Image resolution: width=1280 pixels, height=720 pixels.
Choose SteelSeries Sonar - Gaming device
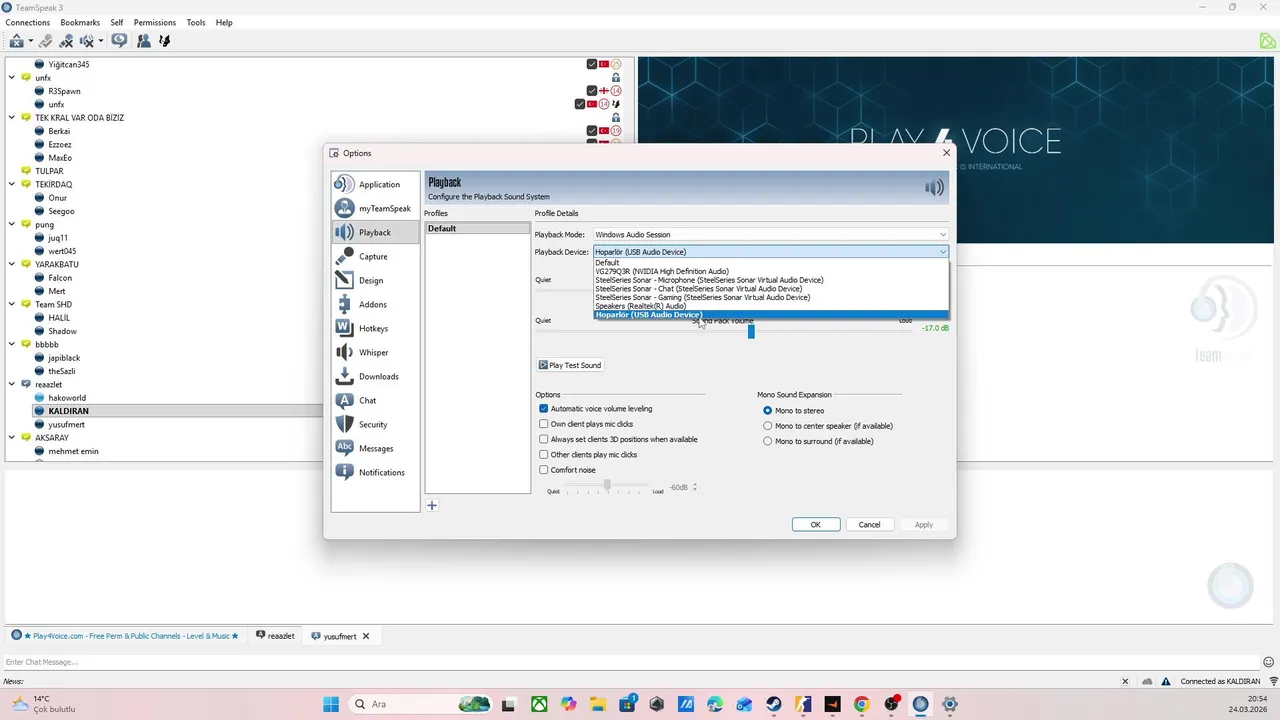coord(770,297)
